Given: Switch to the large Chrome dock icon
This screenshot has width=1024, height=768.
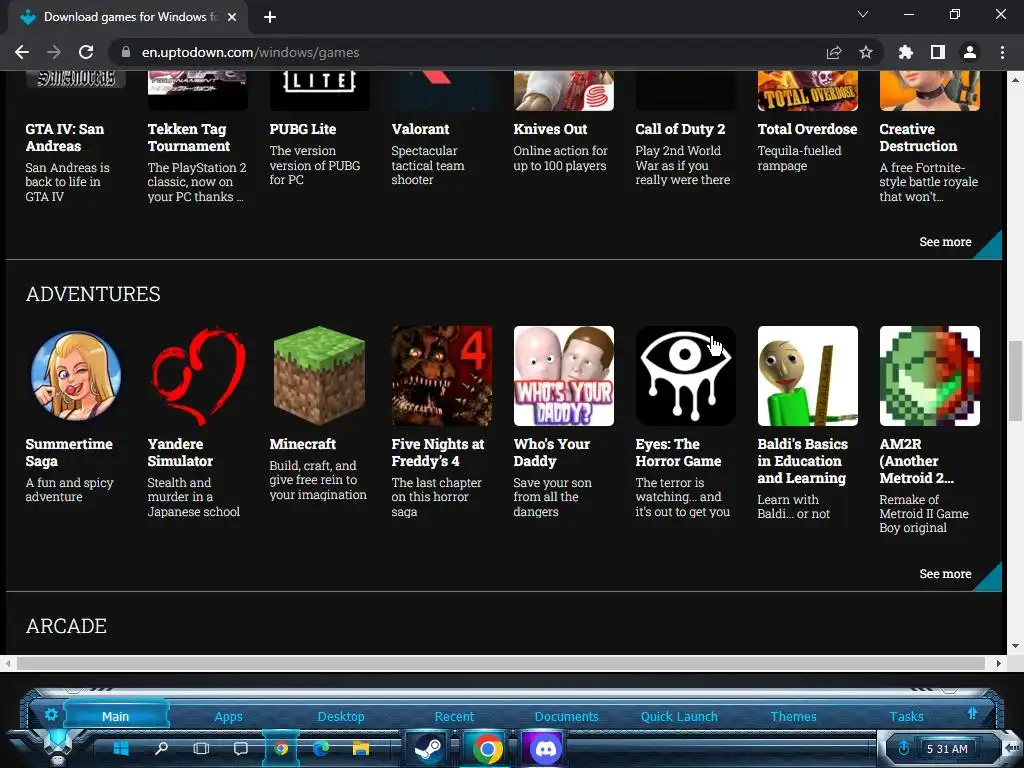Looking at the screenshot, I should [x=487, y=749].
